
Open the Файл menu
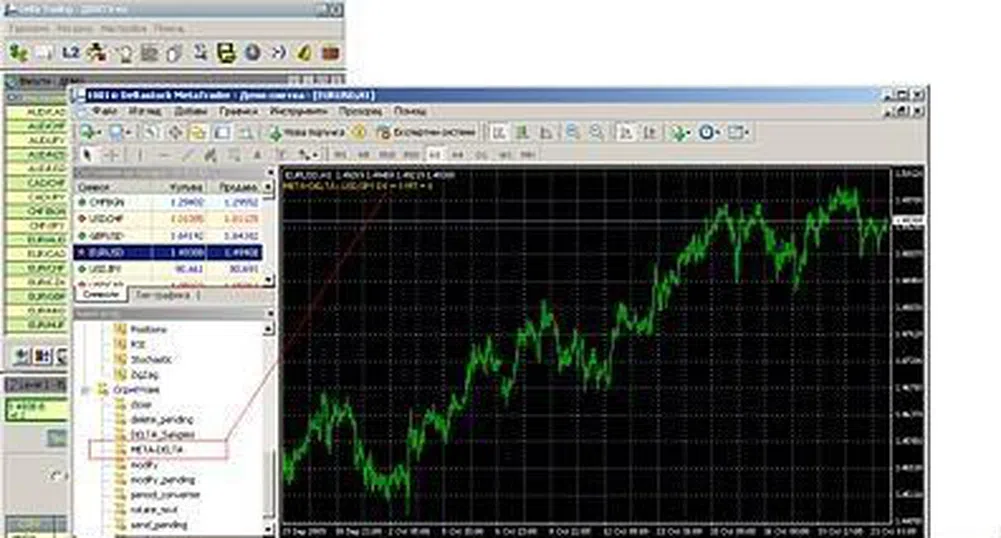tap(104, 111)
